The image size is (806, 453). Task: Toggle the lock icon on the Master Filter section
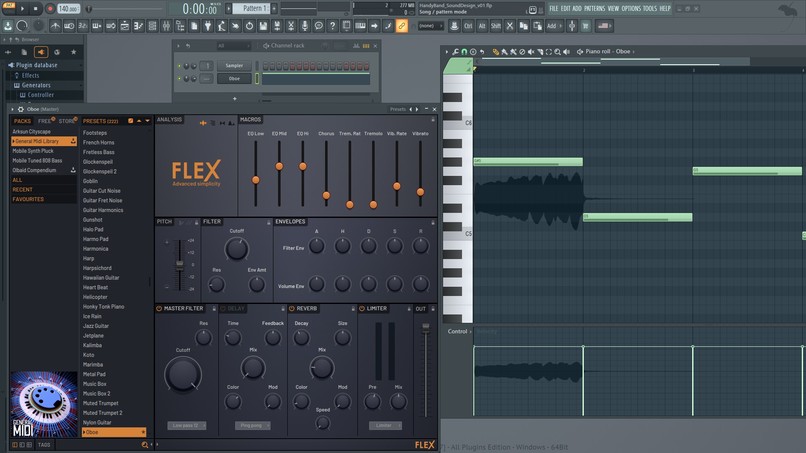(x=214, y=309)
